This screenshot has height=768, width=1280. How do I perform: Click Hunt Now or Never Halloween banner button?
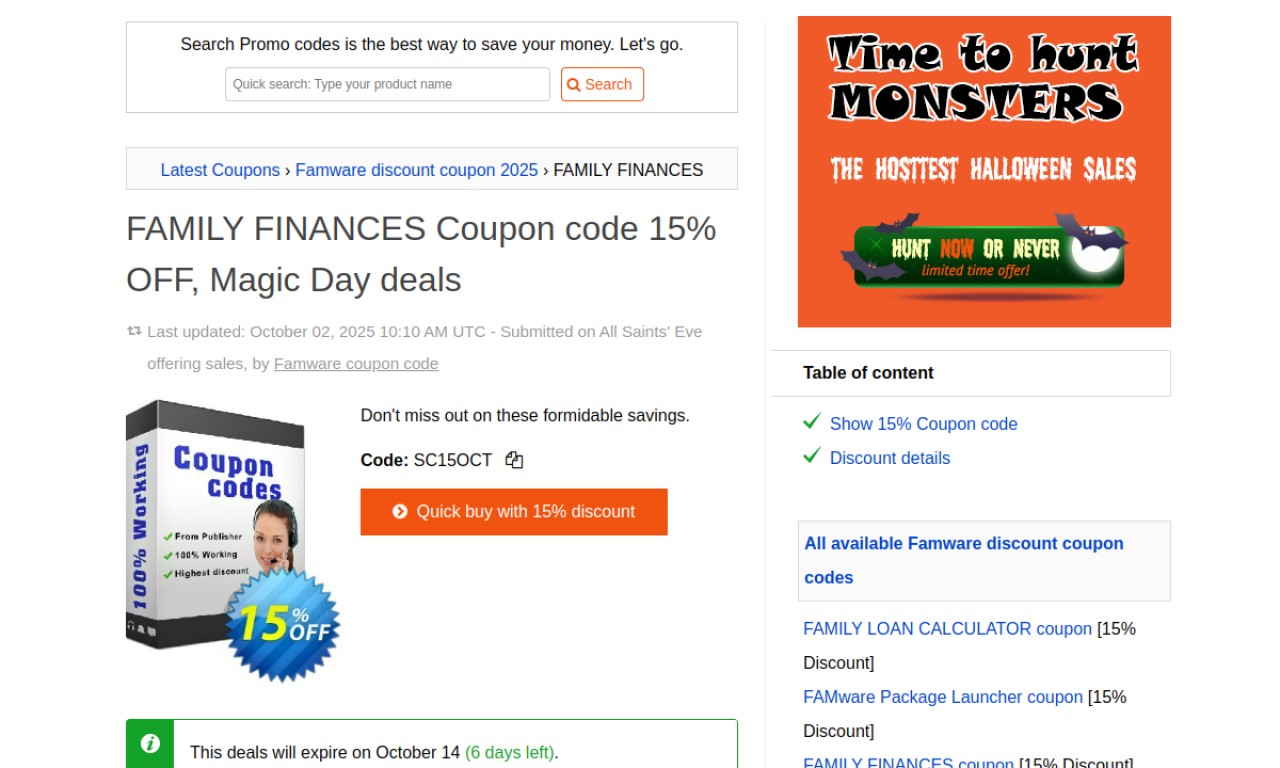pos(990,256)
